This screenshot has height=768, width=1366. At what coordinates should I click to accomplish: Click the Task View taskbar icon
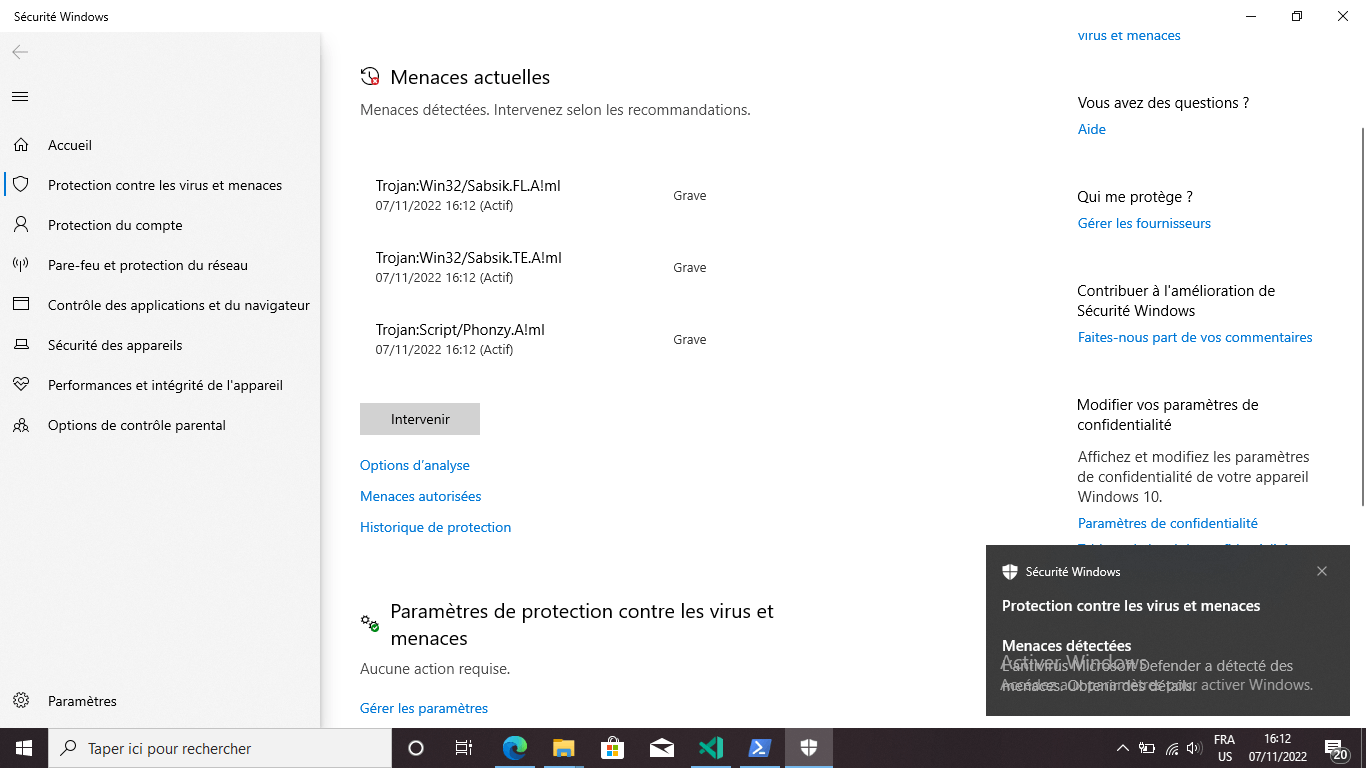pyautogui.click(x=464, y=748)
